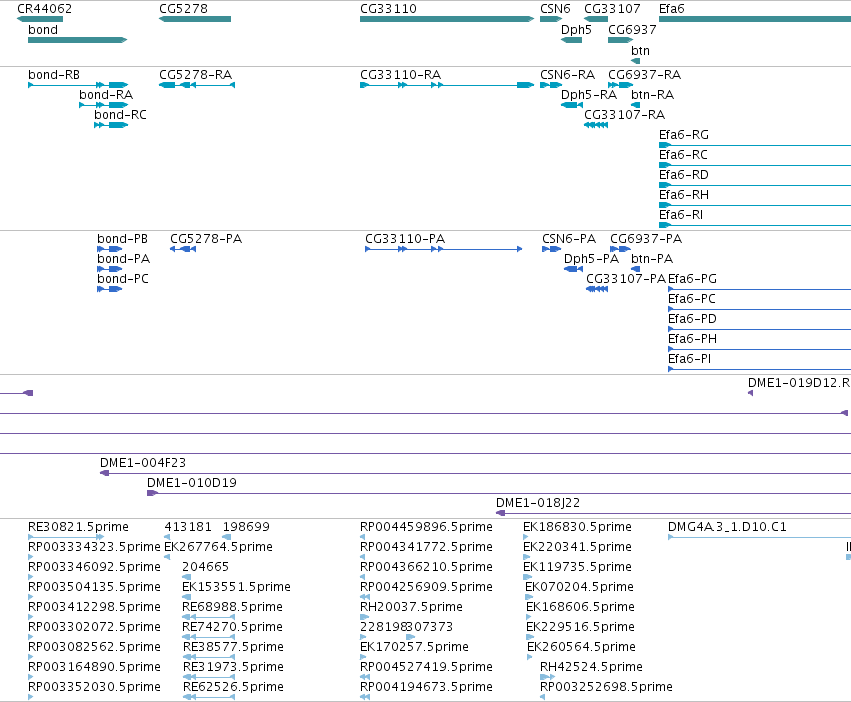Click the DME1-019D12.R clone label
Viewport: 851px width, 702px height.
tap(799, 383)
